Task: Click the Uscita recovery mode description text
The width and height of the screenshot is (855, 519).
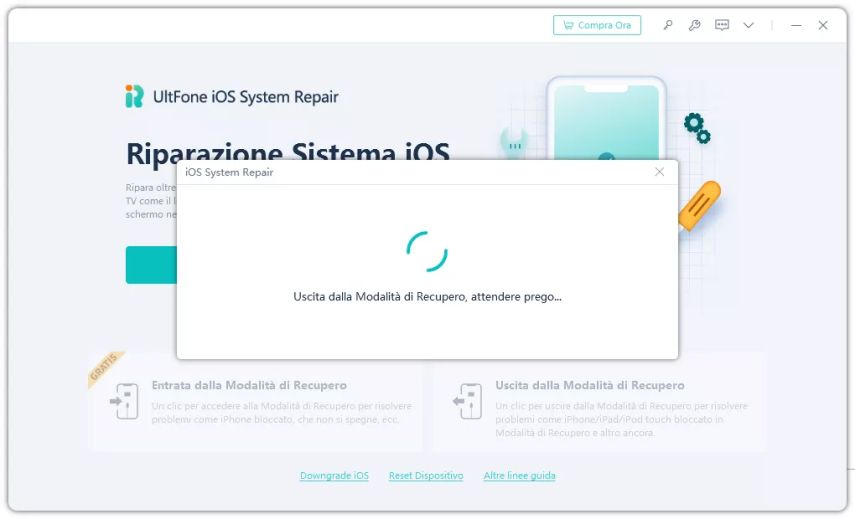Action: click(622, 419)
